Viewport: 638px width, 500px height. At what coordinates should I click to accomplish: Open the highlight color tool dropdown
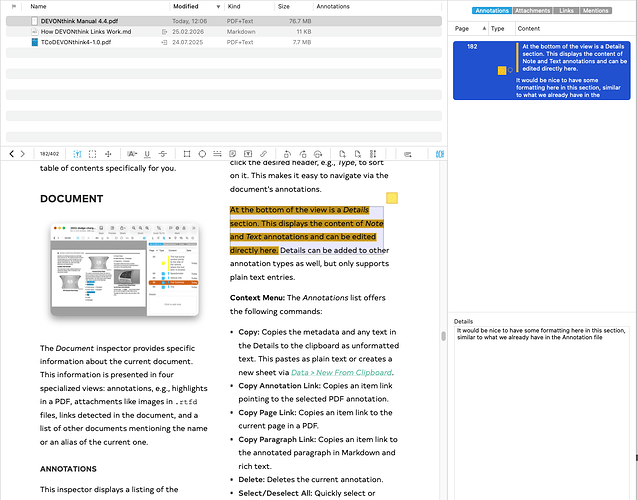[132, 154]
